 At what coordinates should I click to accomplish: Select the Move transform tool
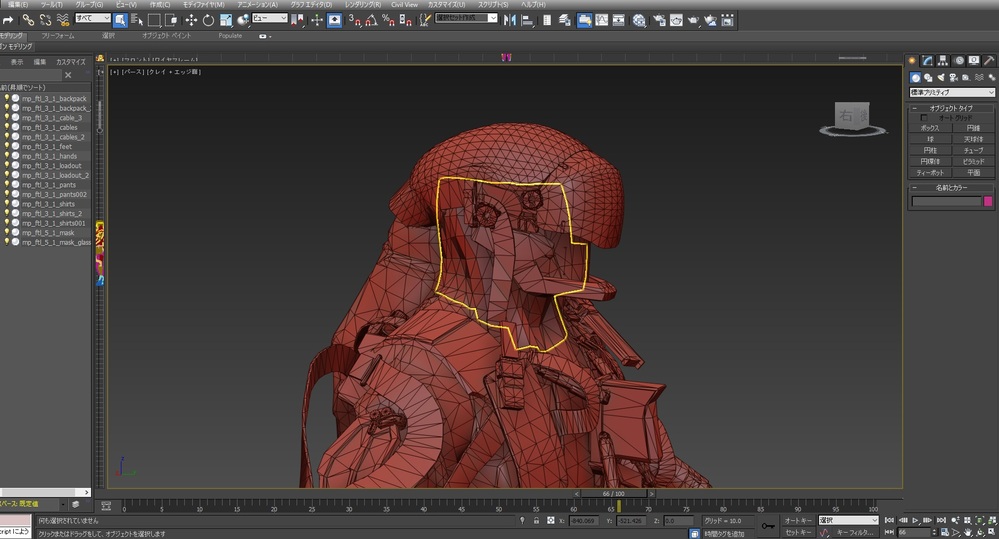click(190, 20)
